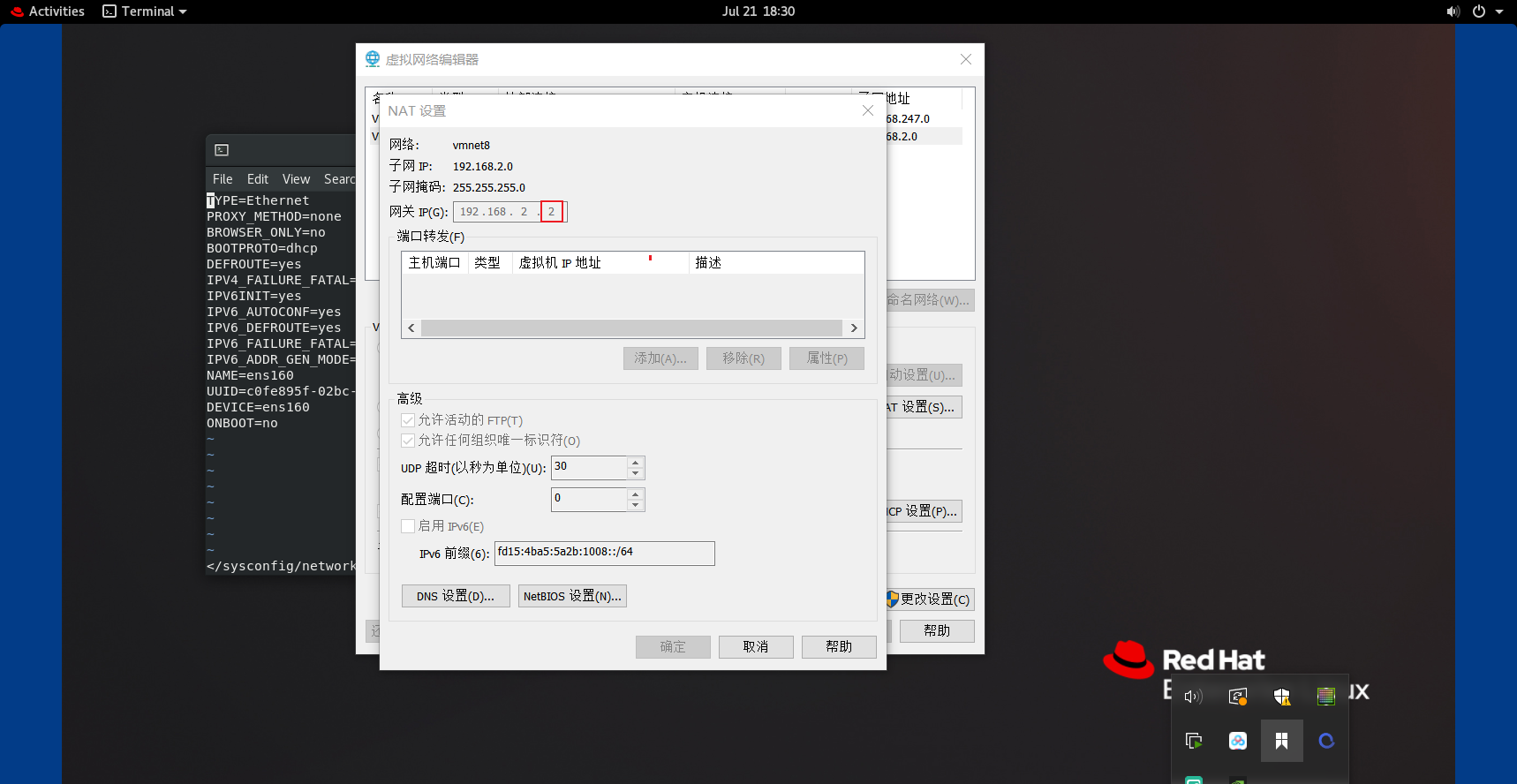This screenshot has height=784, width=1517.
Task: Open Activities overview
Action: [57, 11]
